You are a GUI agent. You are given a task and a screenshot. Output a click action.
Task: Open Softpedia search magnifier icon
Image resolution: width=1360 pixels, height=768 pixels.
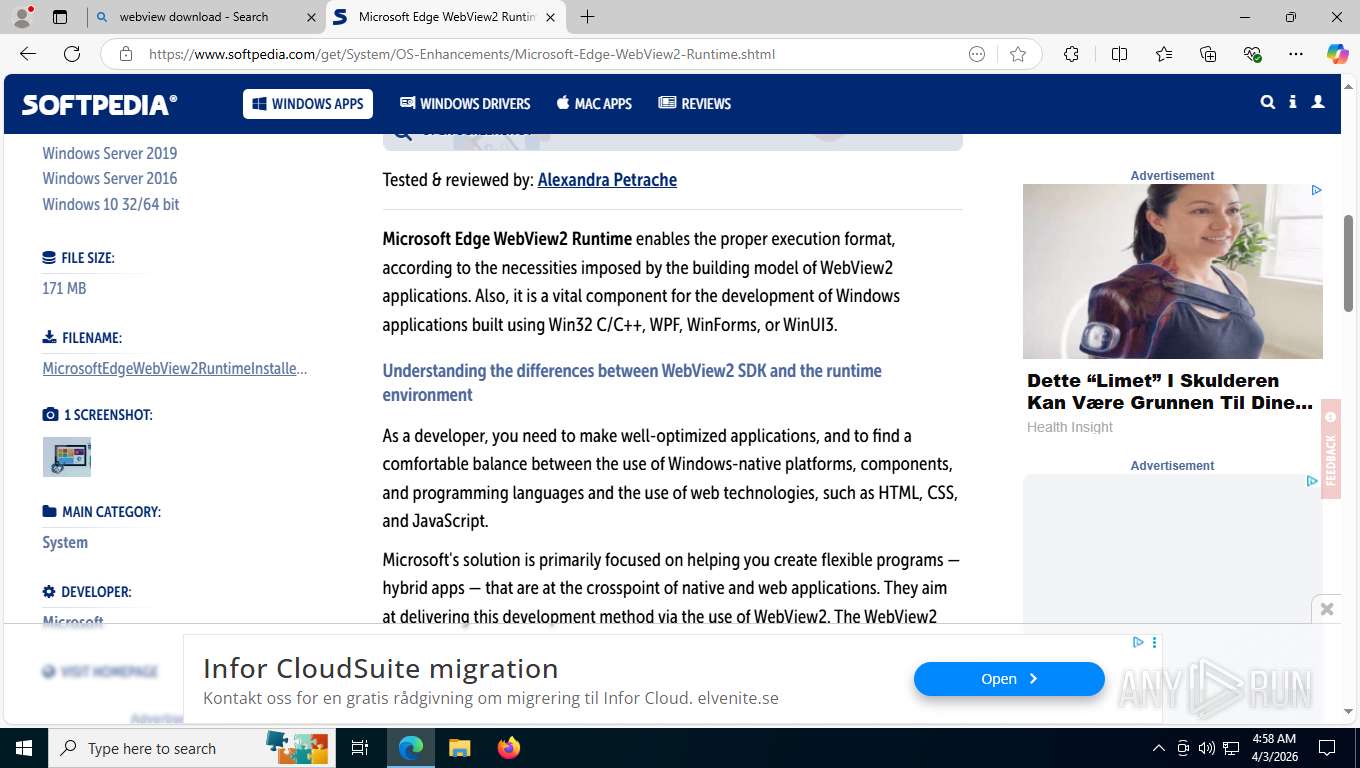[1268, 102]
